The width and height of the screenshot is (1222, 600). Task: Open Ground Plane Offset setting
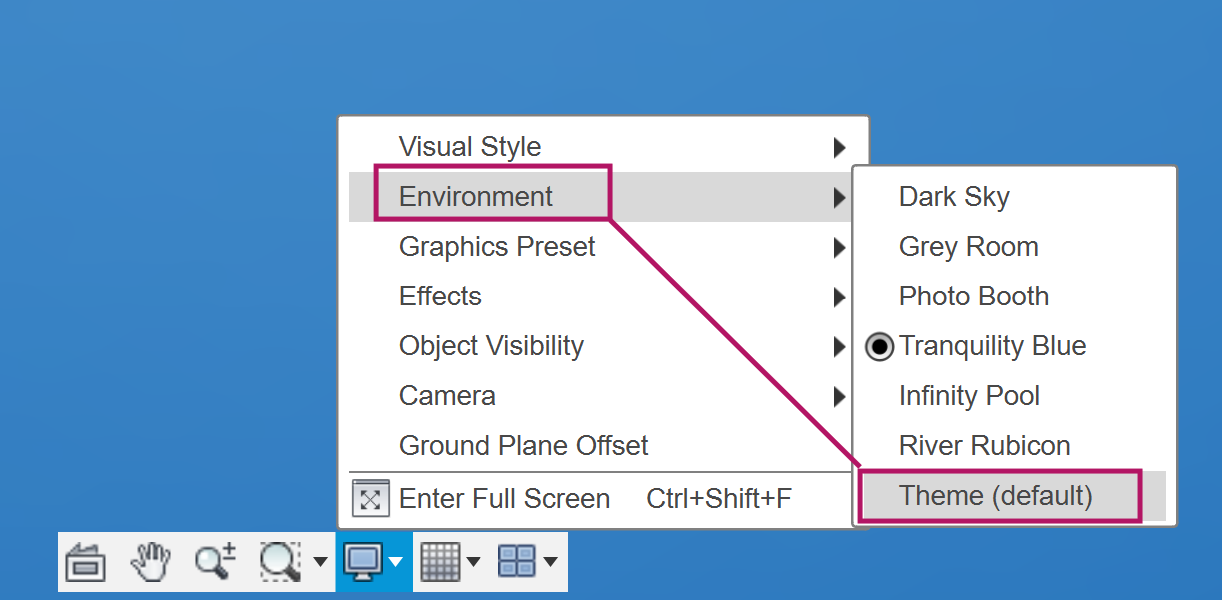(x=523, y=446)
